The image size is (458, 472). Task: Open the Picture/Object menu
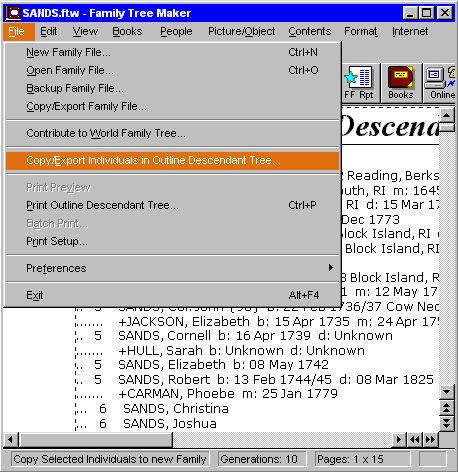point(242,31)
